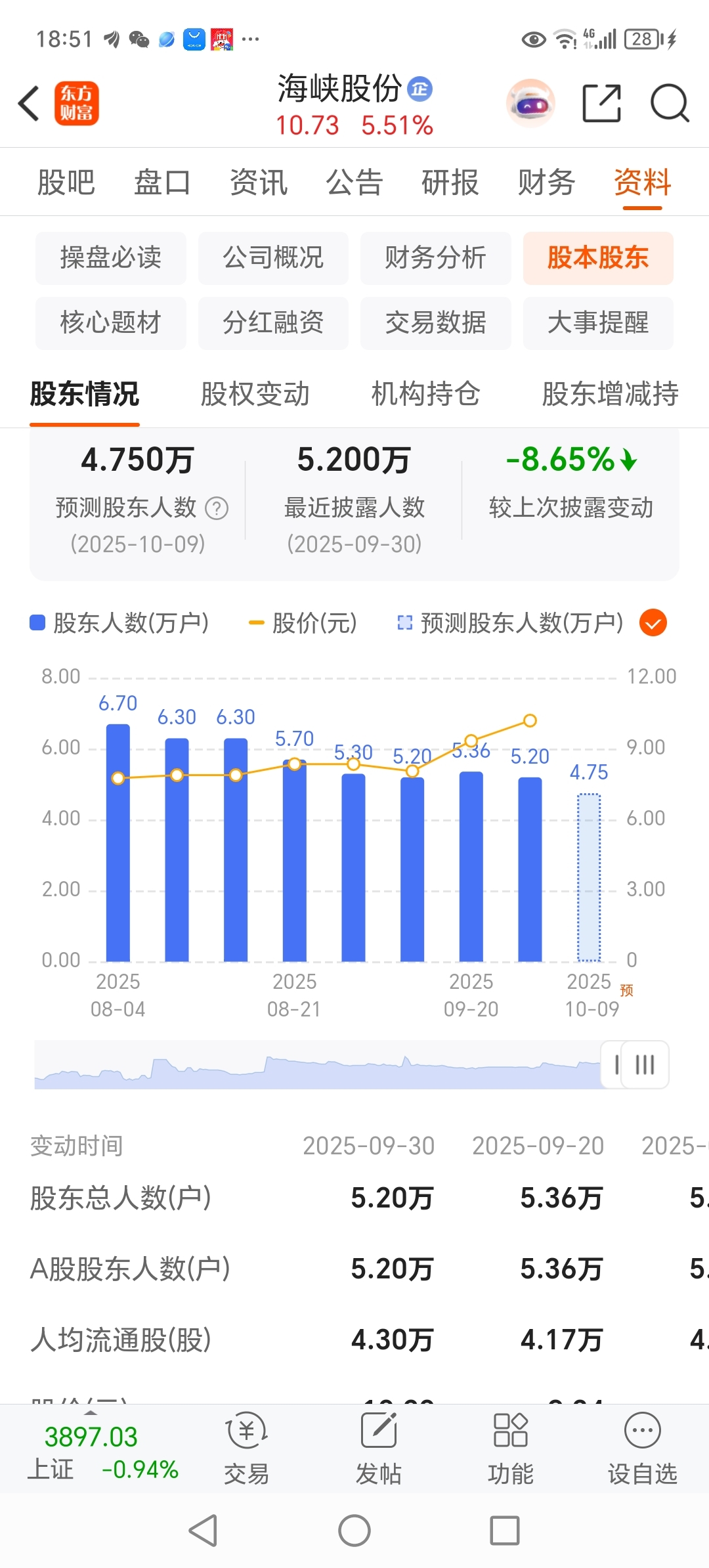709x1568 pixels.
Task: Tap 5.36万 in 股东总人数 row
Action: click(x=561, y=1198)
